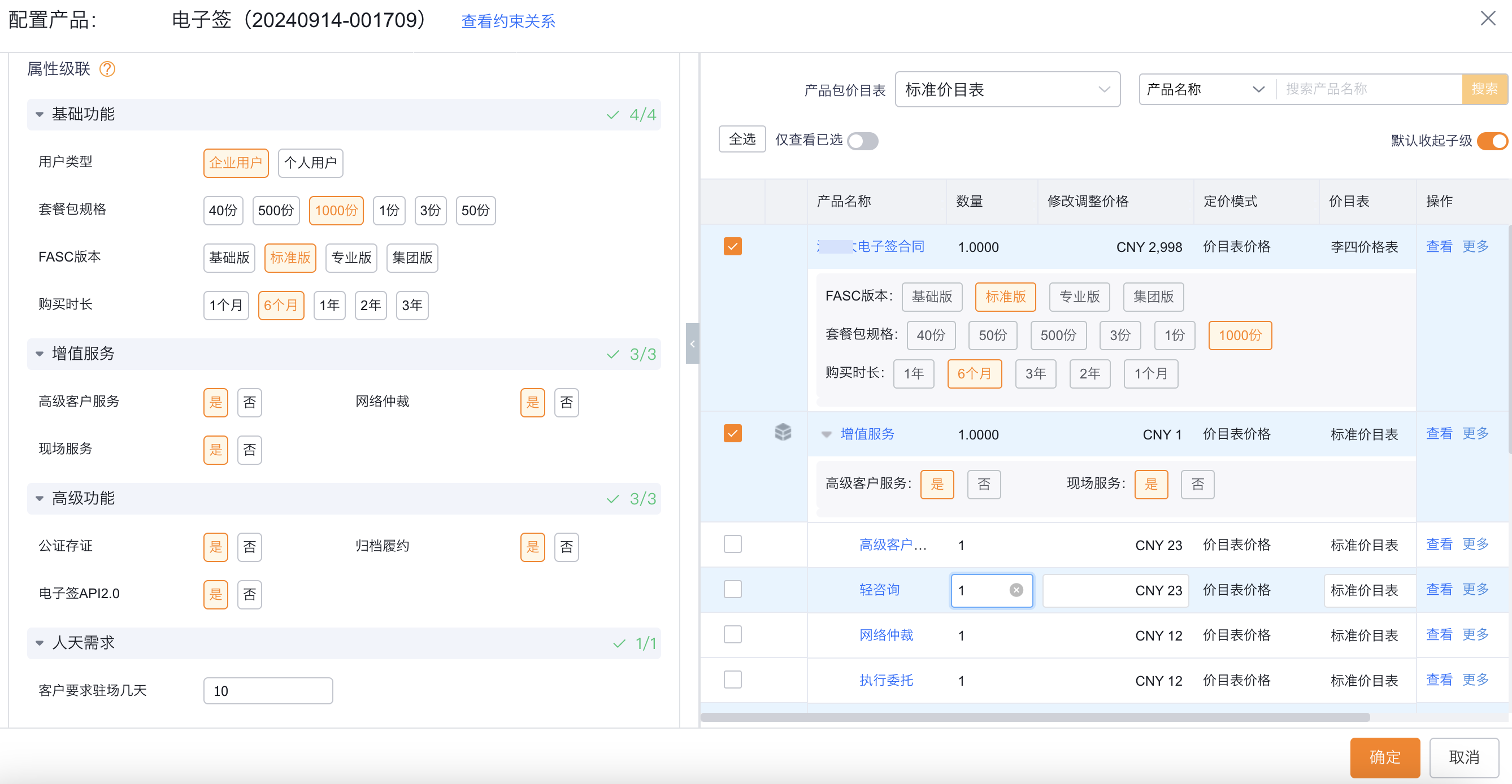Image resolution: width=1512 pixels, height=784 pixels.
Task: Click 查看 in the 轻咨询 row
Action: (x=1439, y=589)
